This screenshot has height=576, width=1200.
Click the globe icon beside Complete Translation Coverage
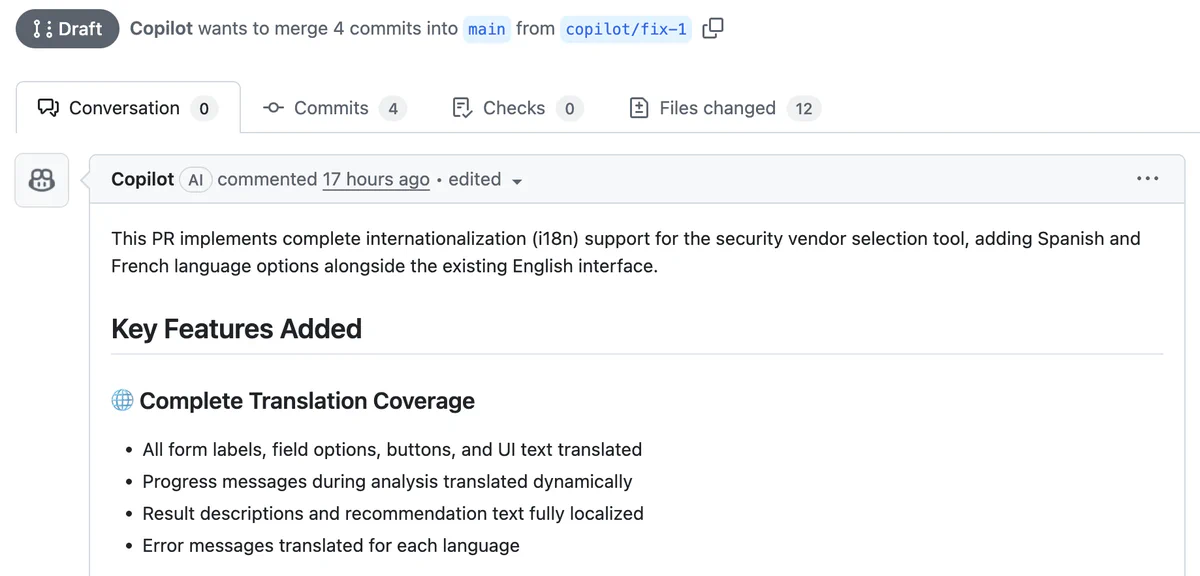[121, 399]
